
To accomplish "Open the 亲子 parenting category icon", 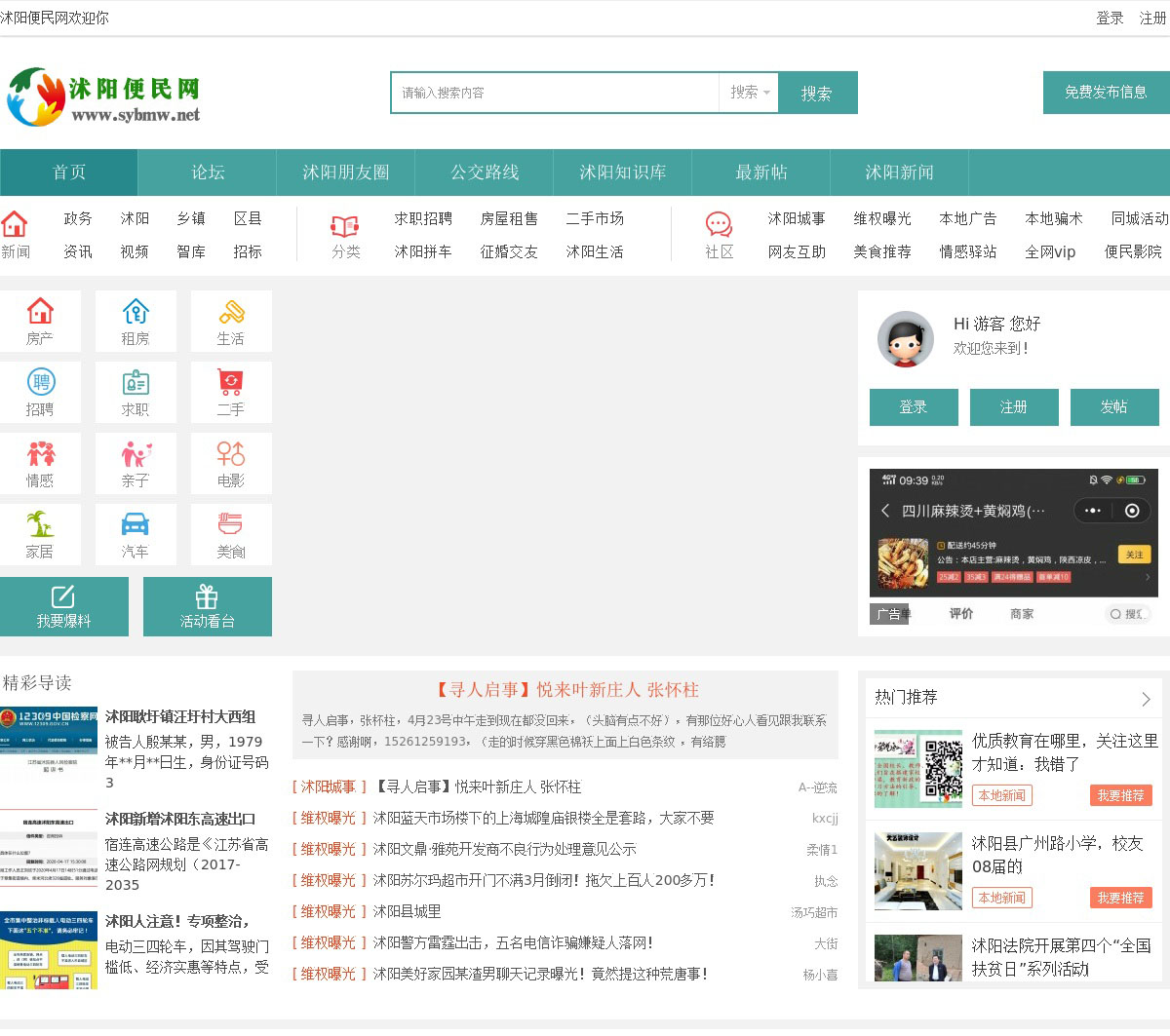I will (136, 455).
